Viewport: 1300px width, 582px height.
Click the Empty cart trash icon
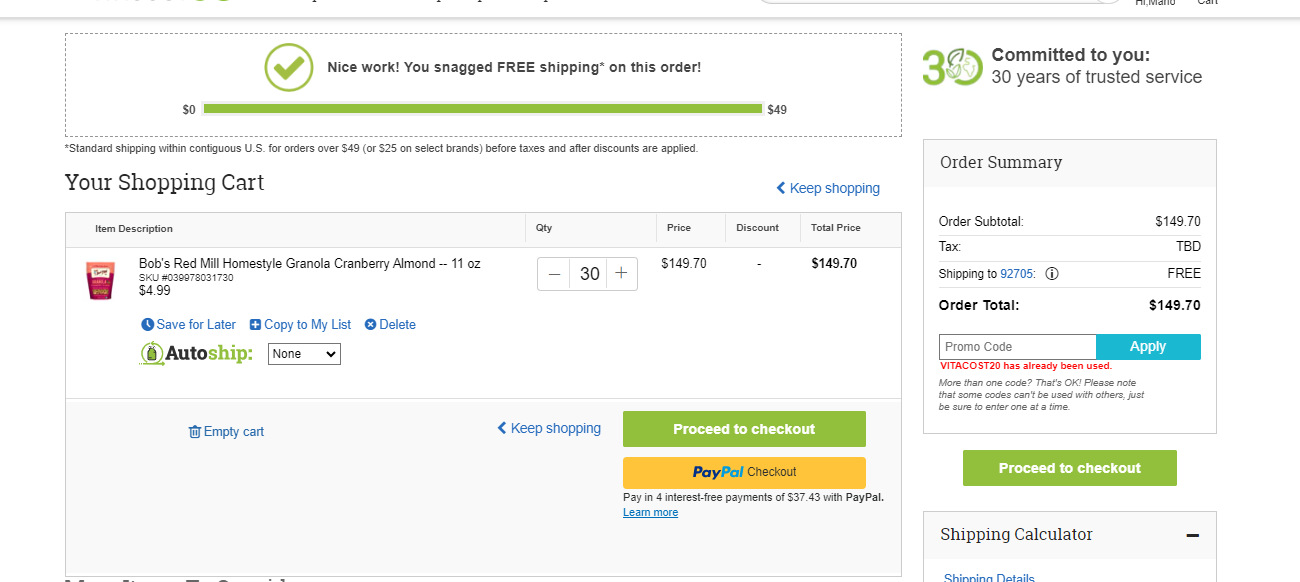click(x=195, y=432)
